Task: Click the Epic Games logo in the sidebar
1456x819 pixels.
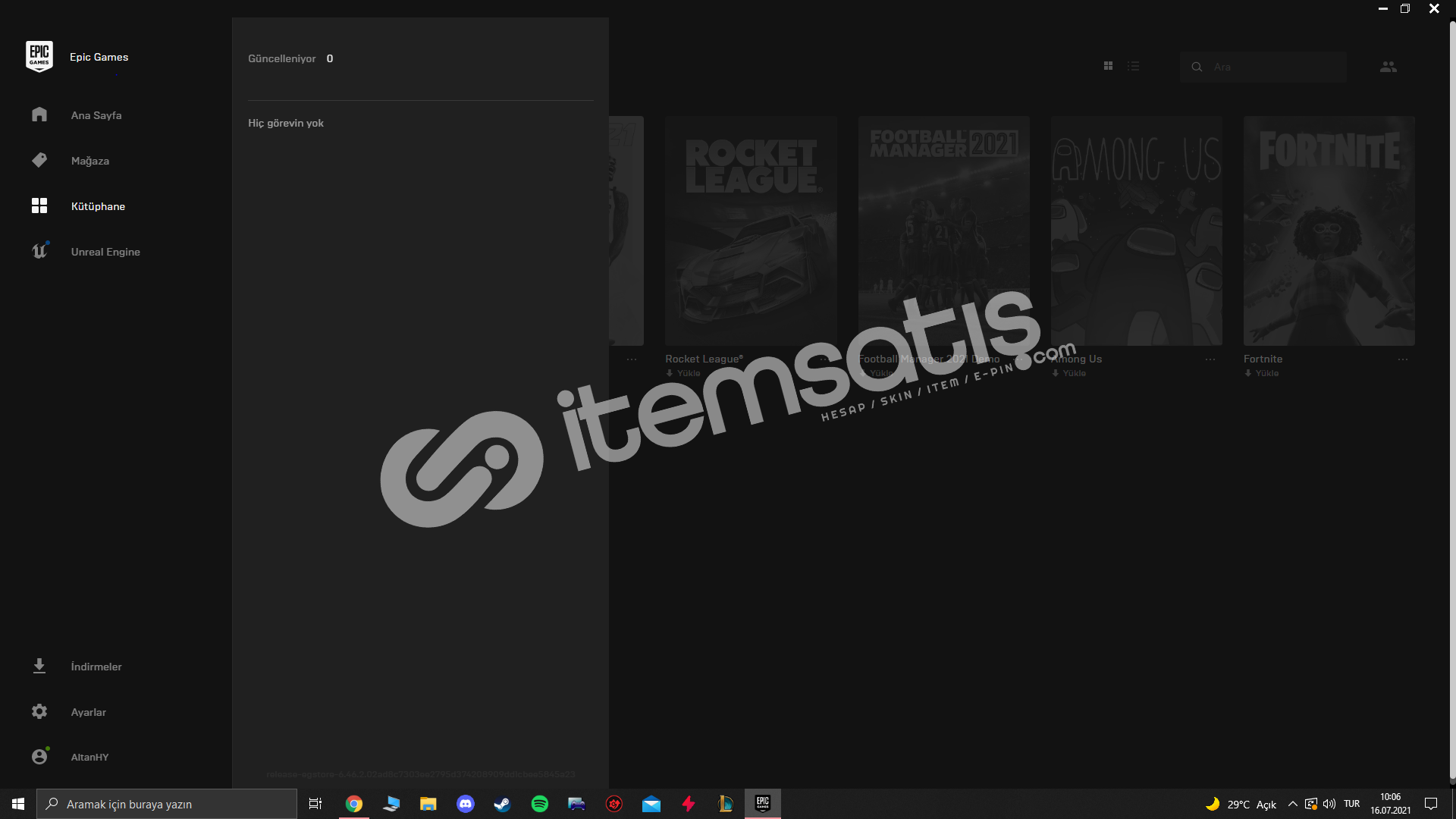Action: coord(39,57)
